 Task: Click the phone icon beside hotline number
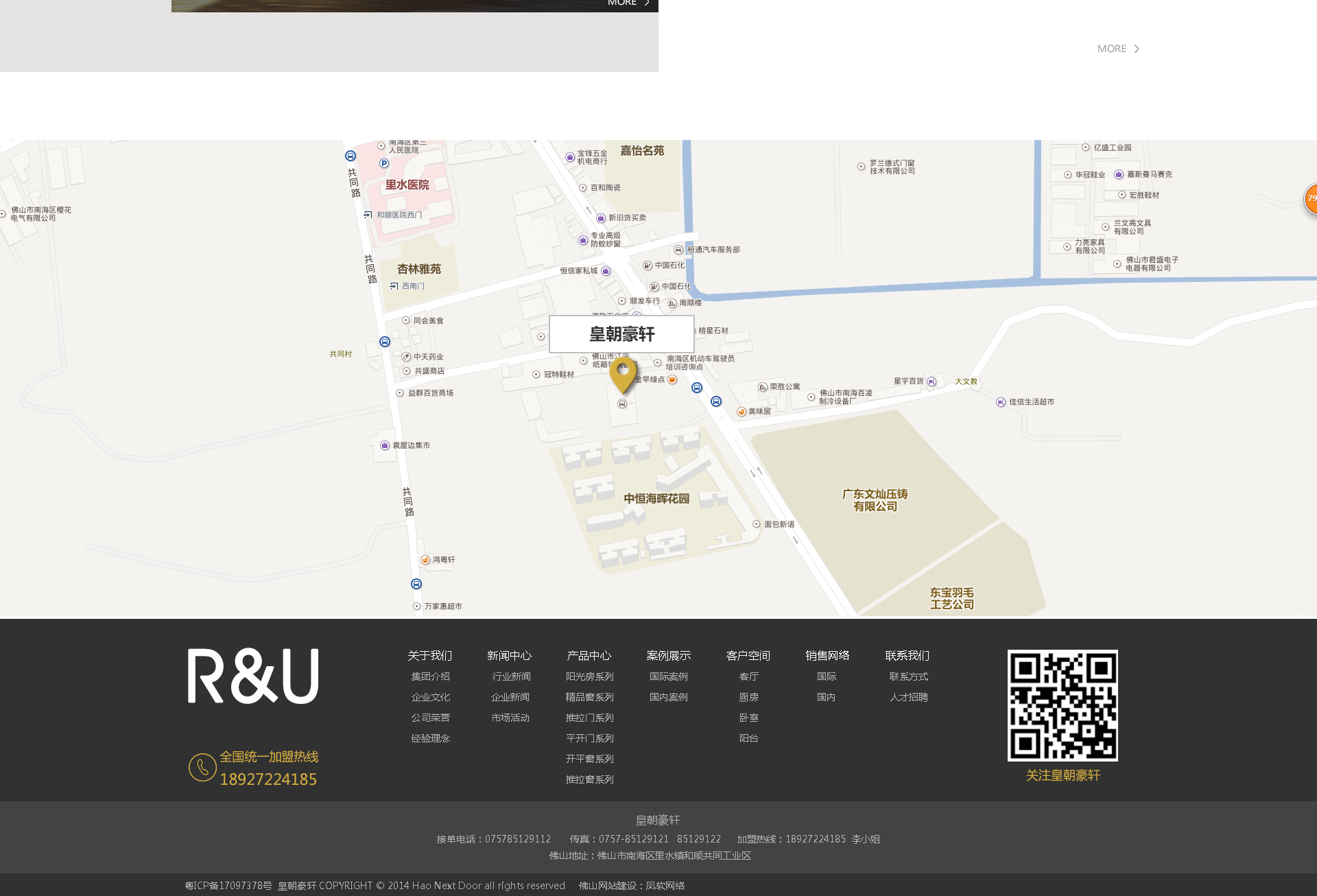click(202, 767)
